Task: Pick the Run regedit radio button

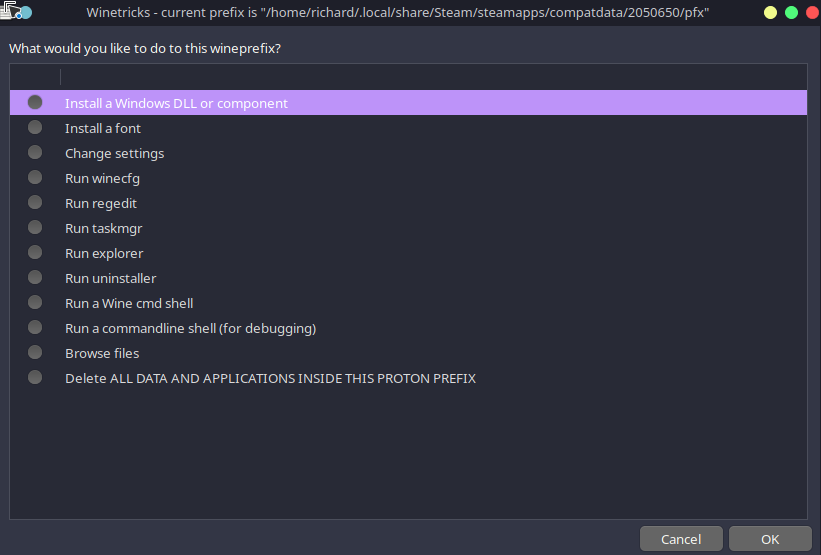Action: 35,203
